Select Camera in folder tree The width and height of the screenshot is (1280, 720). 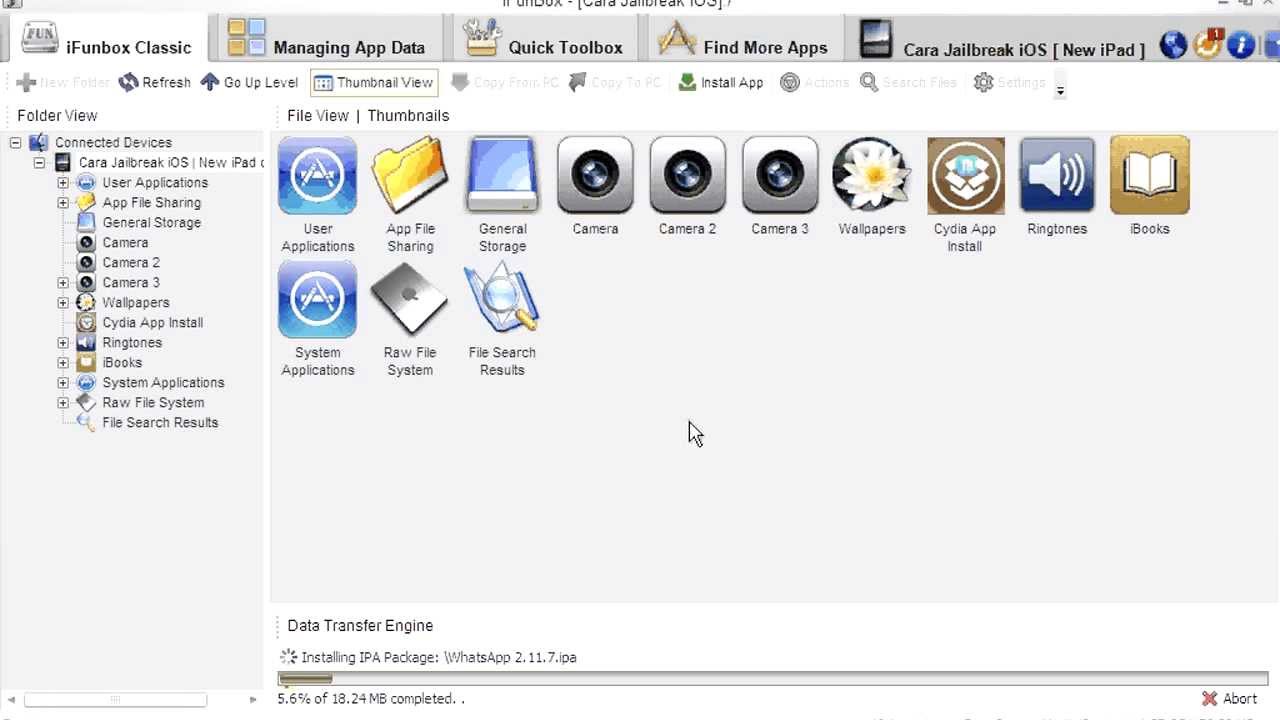click(125, 242)
